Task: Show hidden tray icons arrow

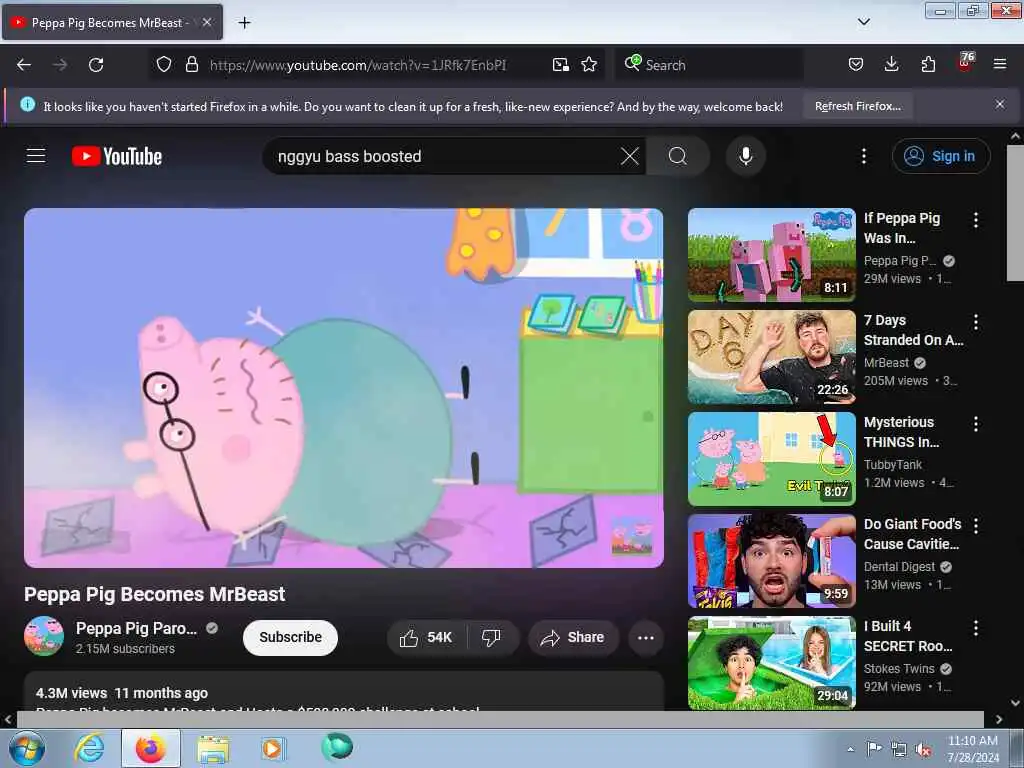Action: (x=850, y=749)
